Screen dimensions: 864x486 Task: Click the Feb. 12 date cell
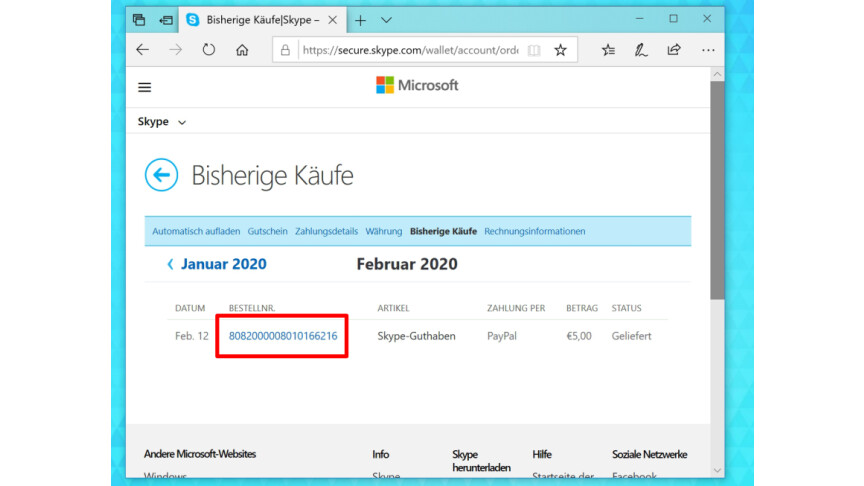coord(192,336)
